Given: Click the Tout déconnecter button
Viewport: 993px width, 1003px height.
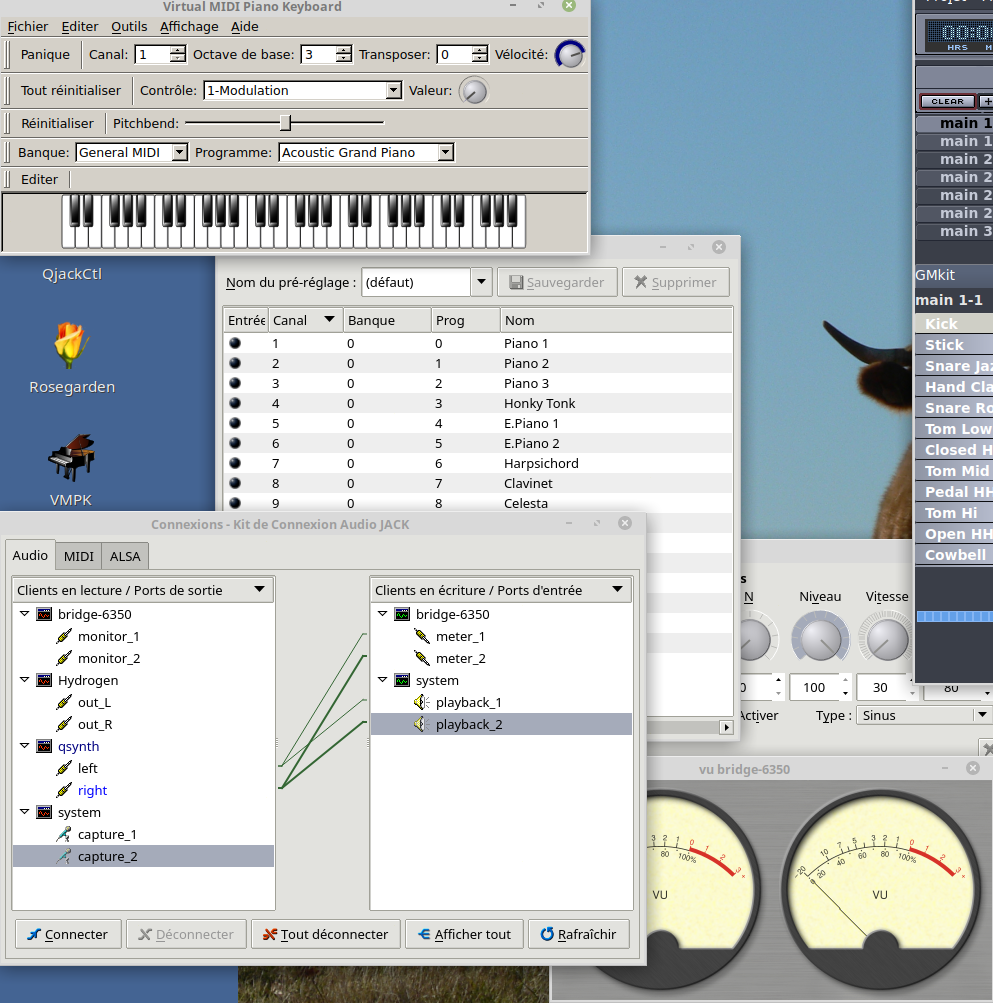Looking at the screenshot, I should coord(326,935).
